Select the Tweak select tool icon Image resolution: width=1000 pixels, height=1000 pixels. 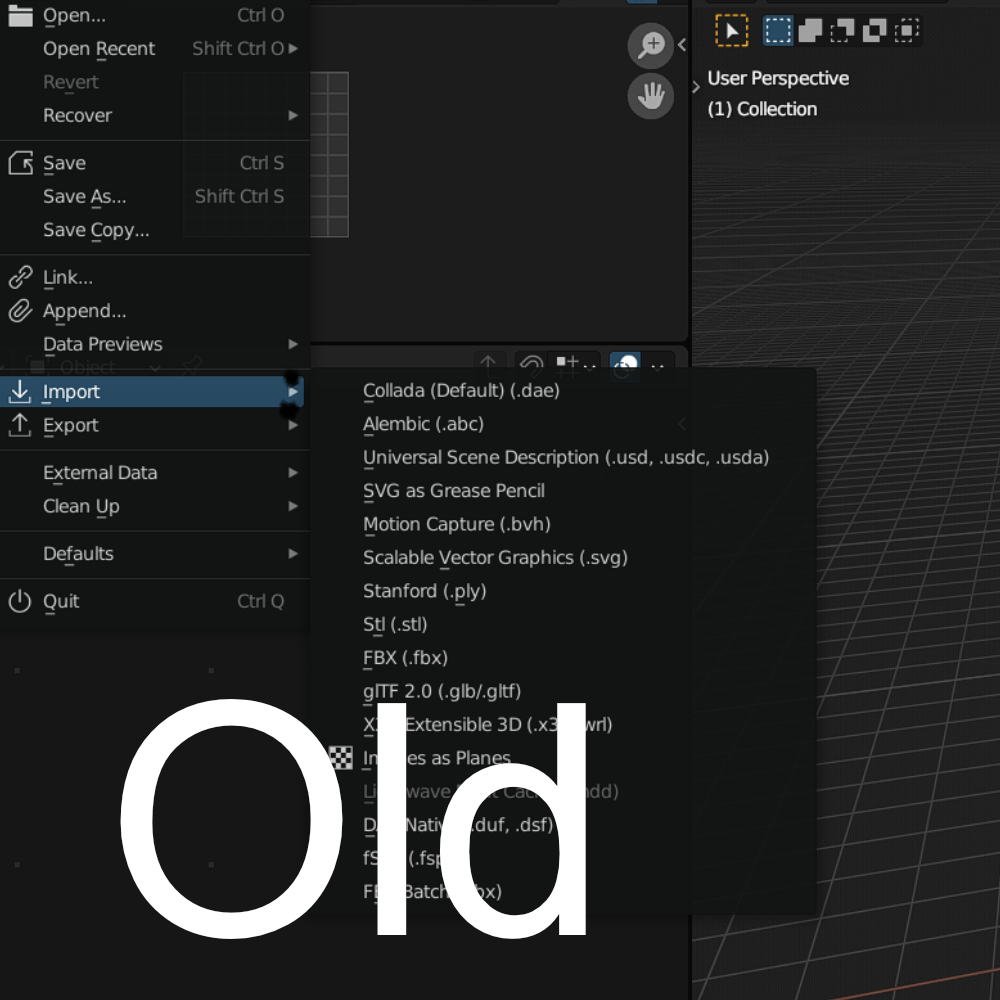(732, 30)
